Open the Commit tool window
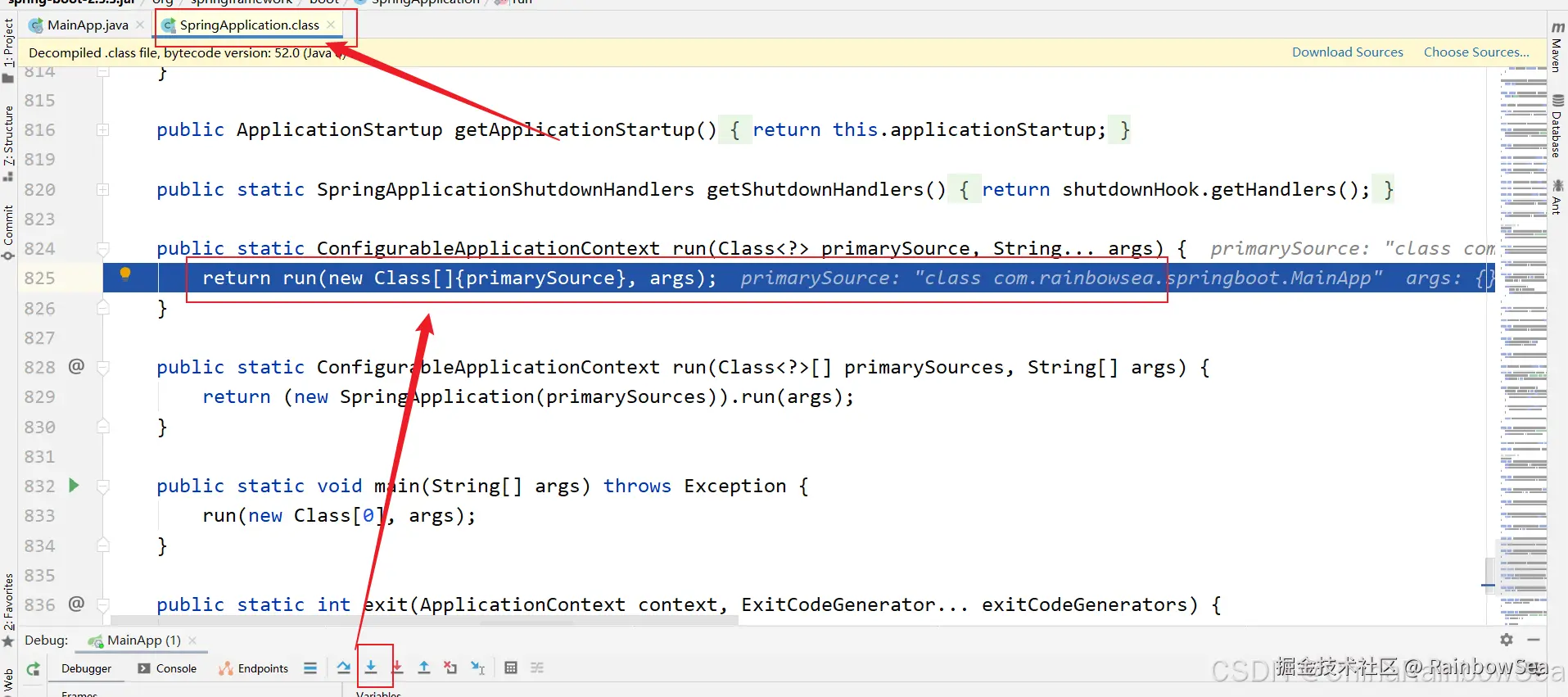 pyautogui.click(x=8, y=232)
